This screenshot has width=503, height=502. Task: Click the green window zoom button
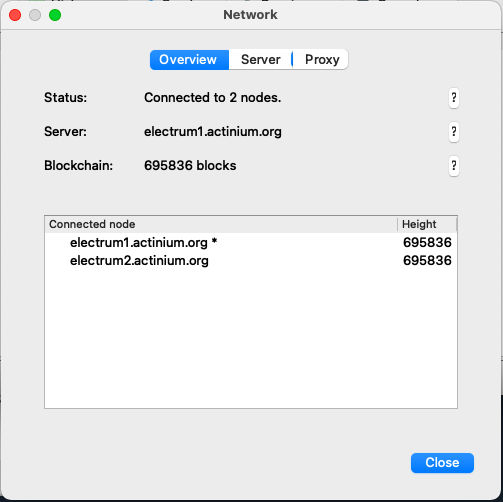(55, 15)
